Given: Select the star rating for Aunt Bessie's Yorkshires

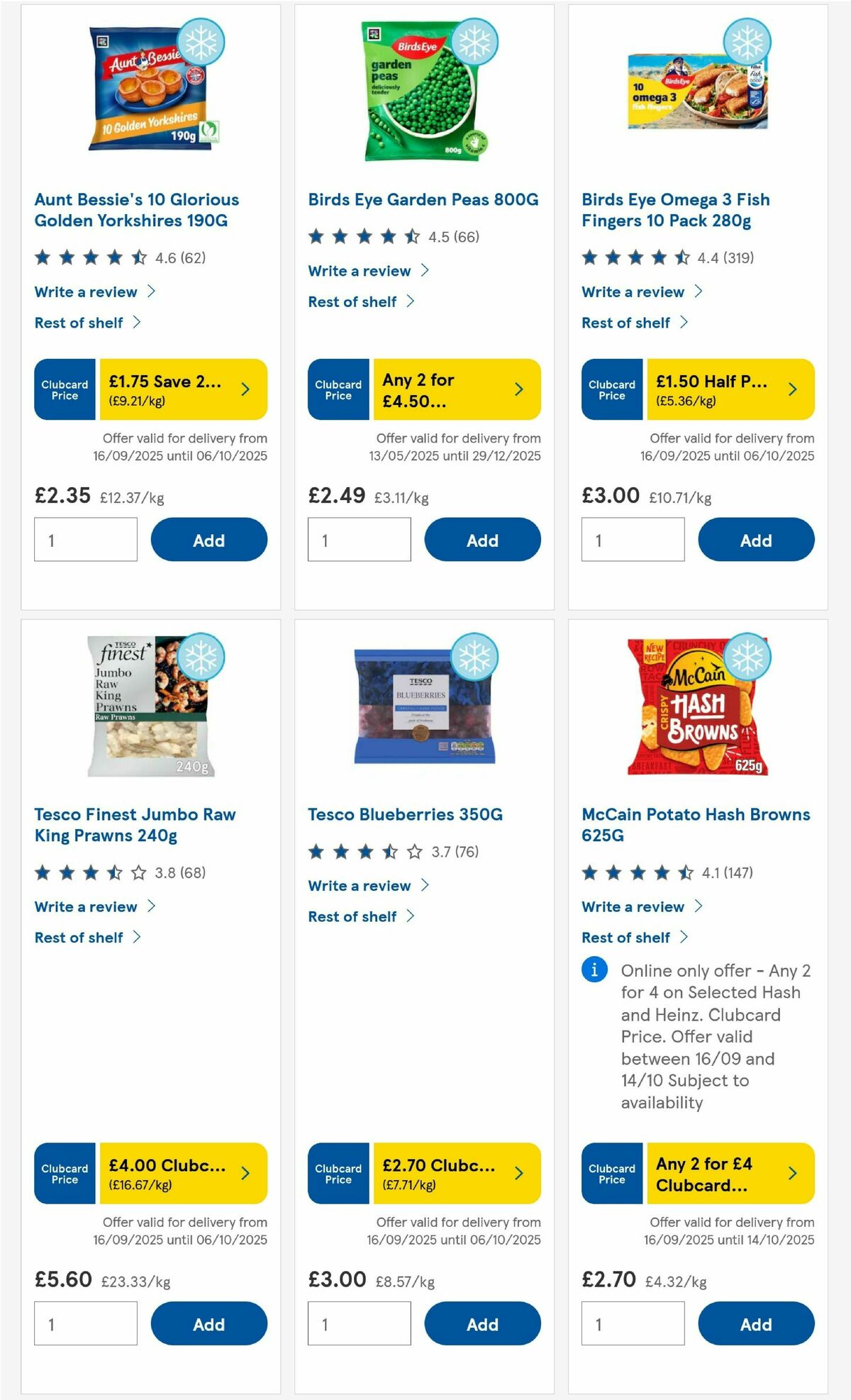Looking at the screenshot, I should [x=88, y=258].
